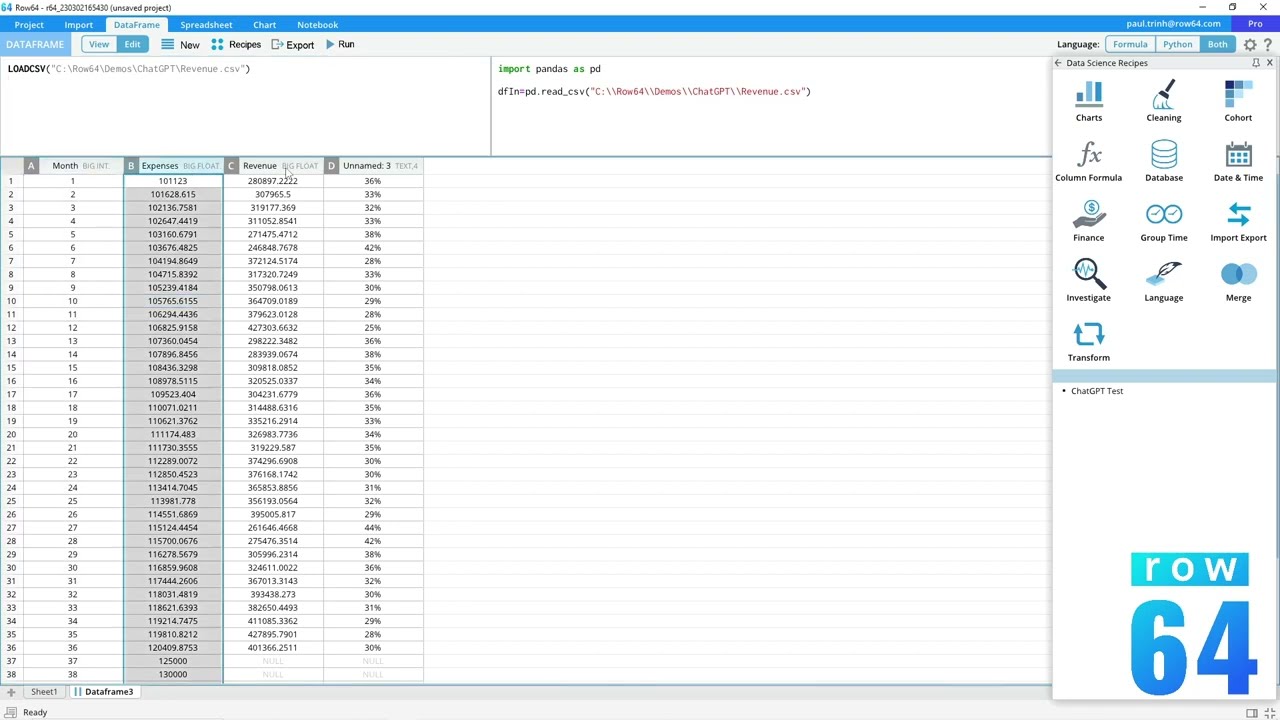
Task: Select percent cell 25% in row 12
Action: [x=373, y=328]
